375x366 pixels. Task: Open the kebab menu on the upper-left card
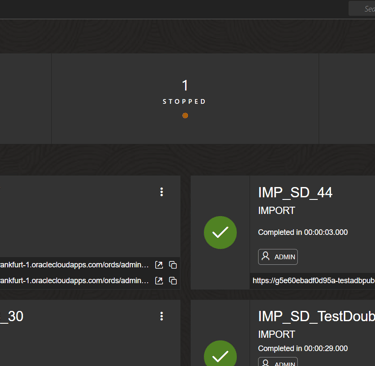point(162,192)
